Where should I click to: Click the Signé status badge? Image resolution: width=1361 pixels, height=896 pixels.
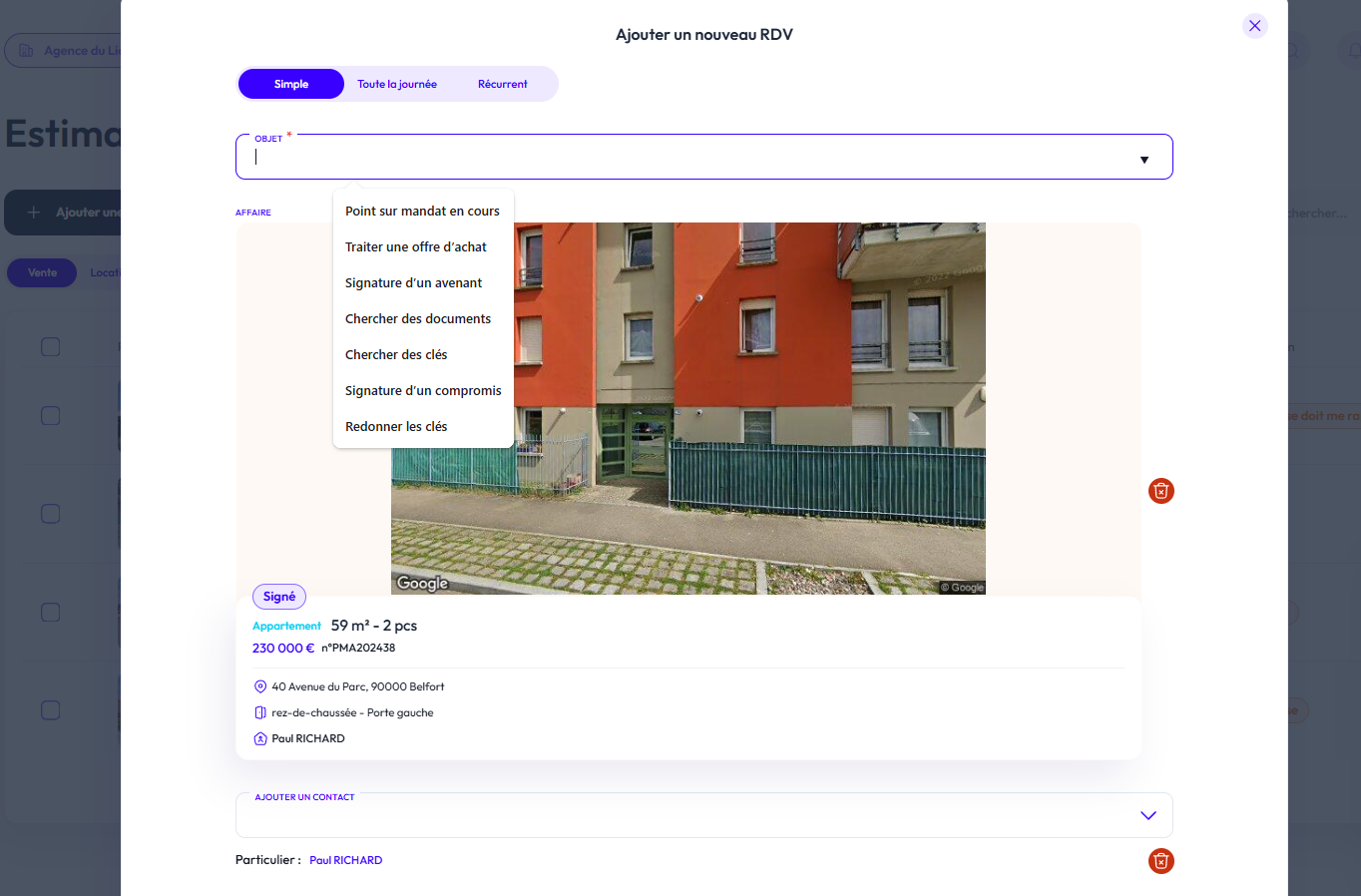(x=279, y=597)
